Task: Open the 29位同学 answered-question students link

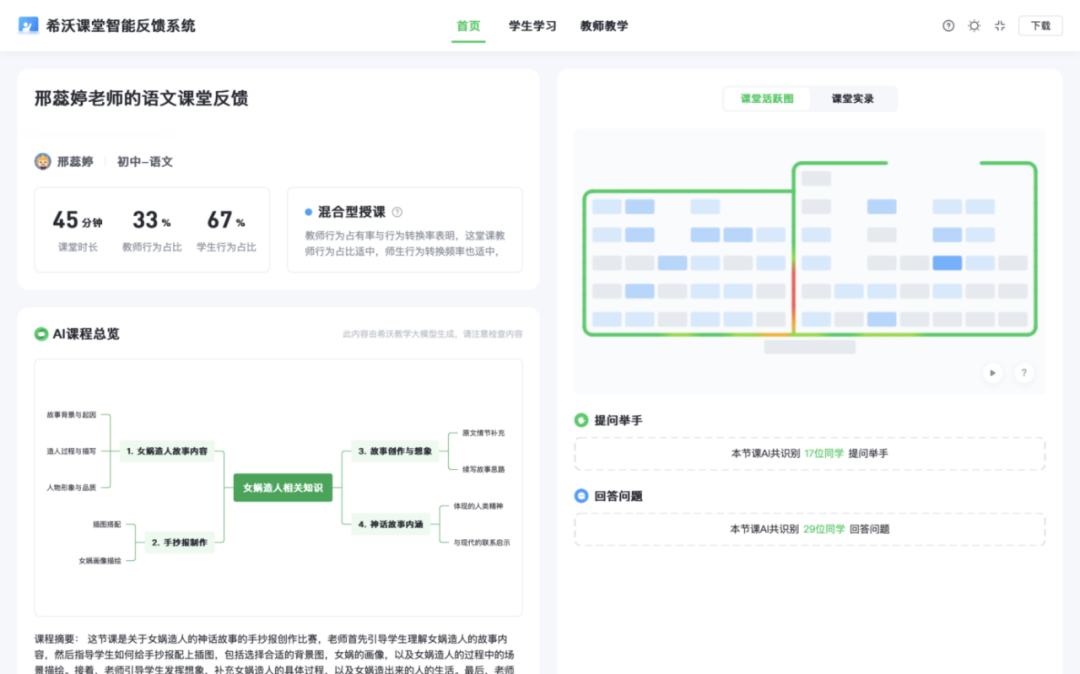Action: [x=824, y=529]
